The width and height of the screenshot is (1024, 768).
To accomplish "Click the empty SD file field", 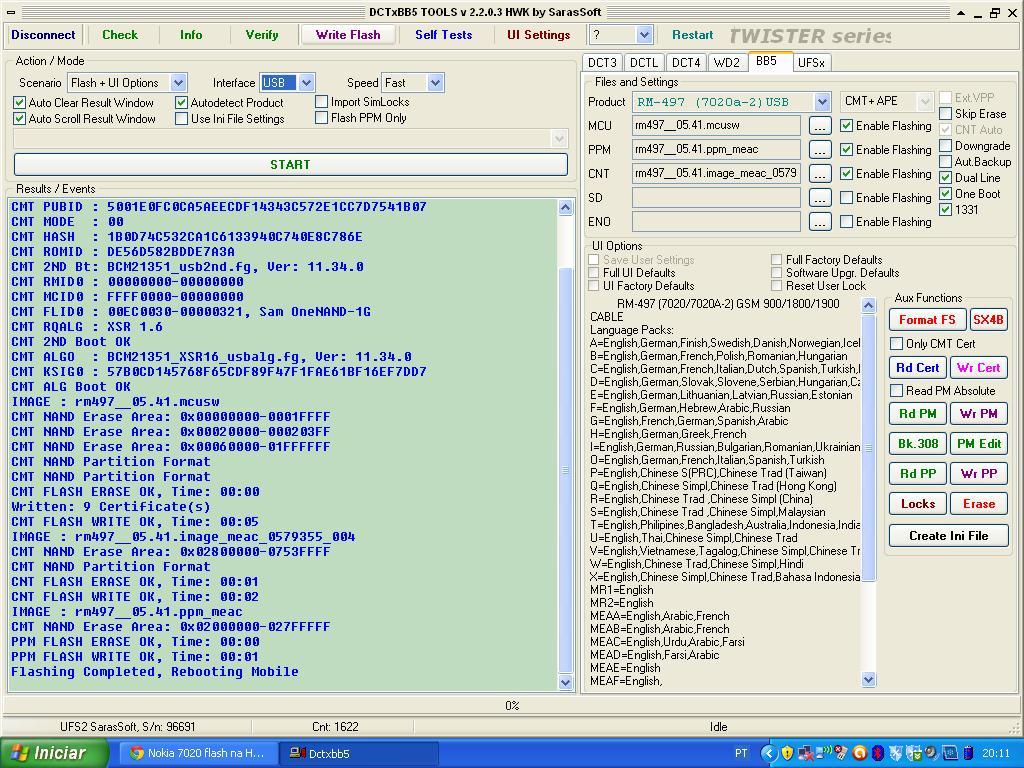I will pos(716,197).
